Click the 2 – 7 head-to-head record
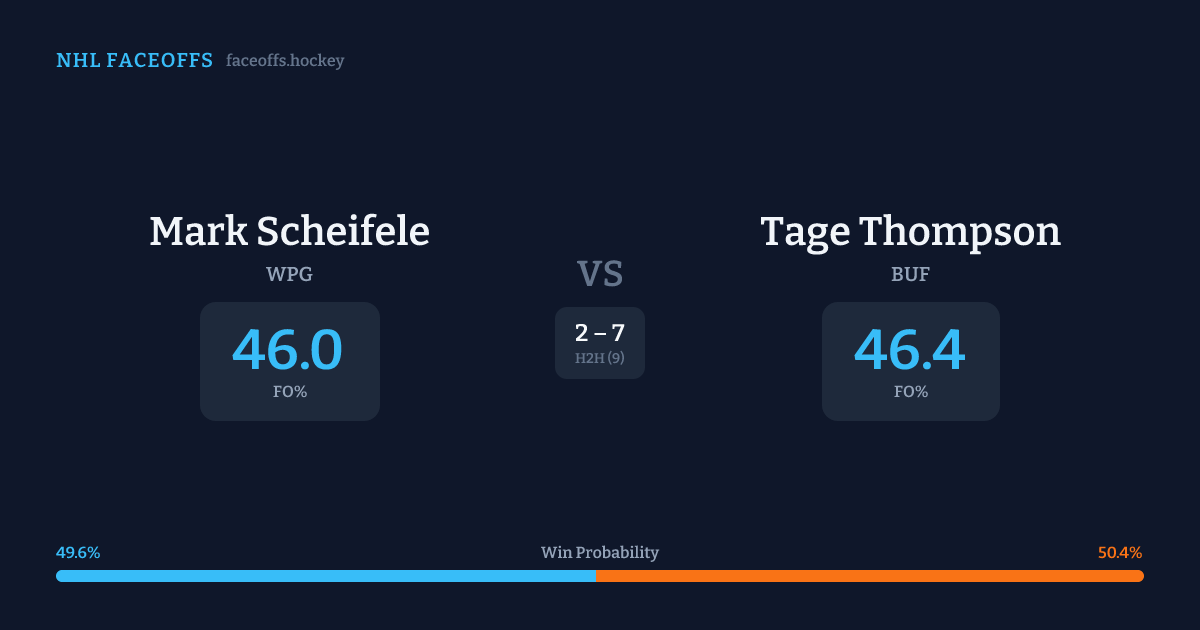This screenshot has width=1200, height=630. pos(600,334)
